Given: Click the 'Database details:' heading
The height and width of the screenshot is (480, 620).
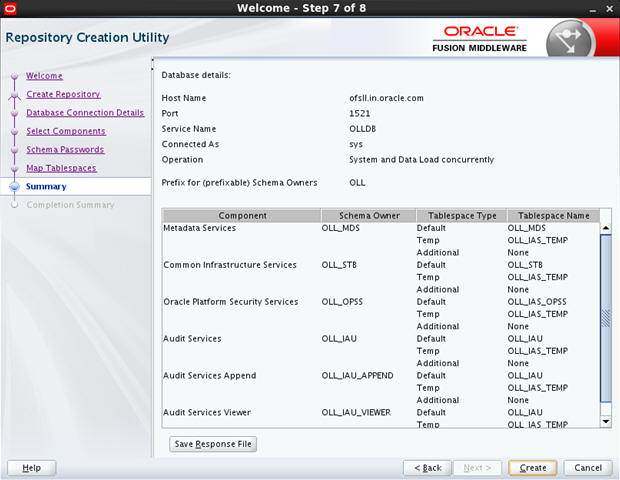Looking at the screenshot, I should pos(196,75).
